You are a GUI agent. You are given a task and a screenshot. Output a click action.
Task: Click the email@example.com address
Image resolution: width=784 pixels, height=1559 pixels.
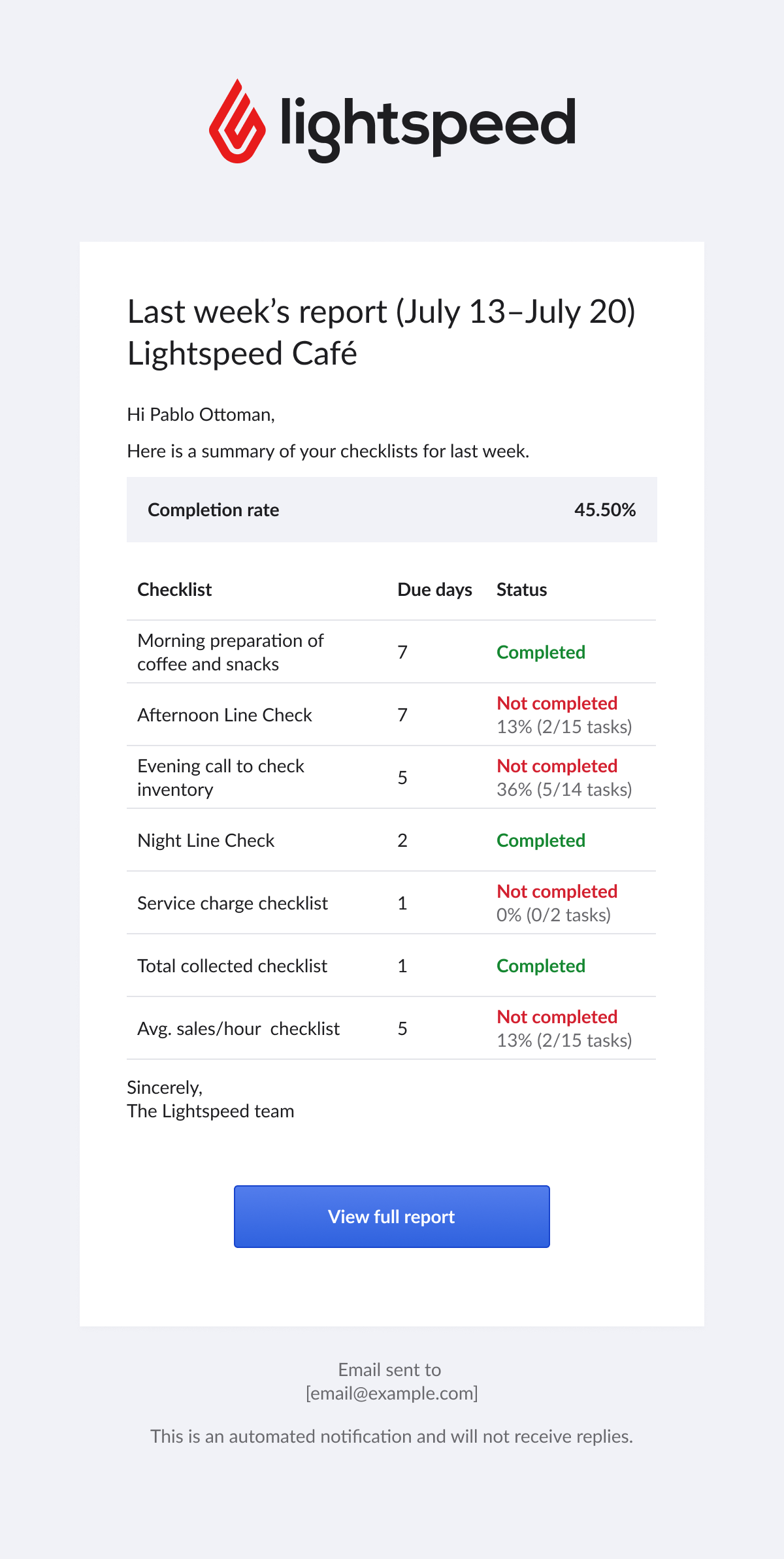pos(392,1393)
